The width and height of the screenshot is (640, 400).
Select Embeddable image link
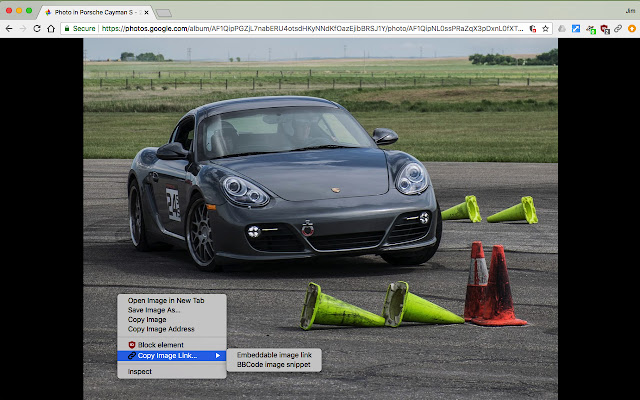[x=274, y=355]
